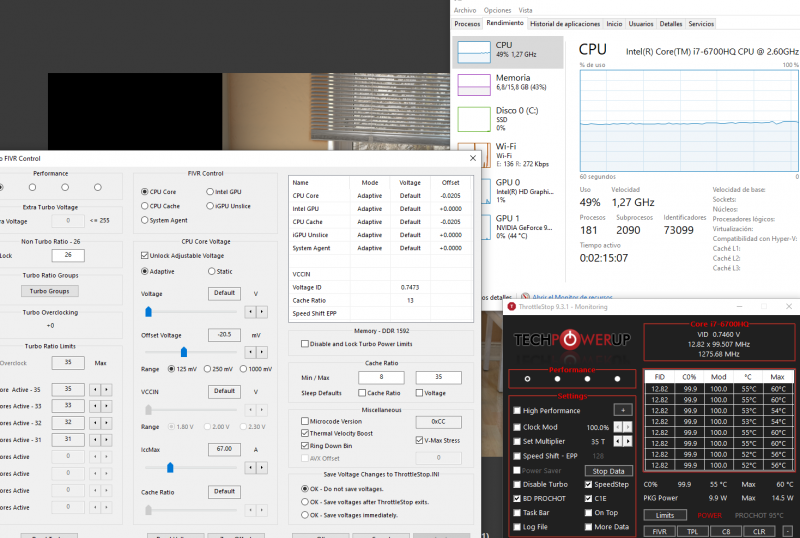Image resolution: width=800 pixels, height=538 pixels.
Task: Lower the Active - 32 turbo ratio arrow
Action: (95, 423)
